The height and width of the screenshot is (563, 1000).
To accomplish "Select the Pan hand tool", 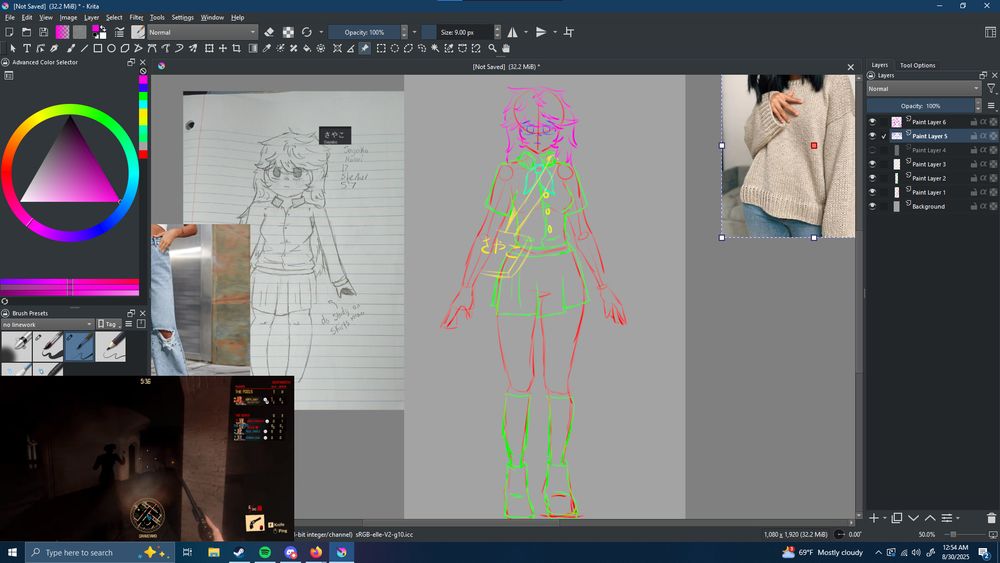I will click(x=506, y=48).
